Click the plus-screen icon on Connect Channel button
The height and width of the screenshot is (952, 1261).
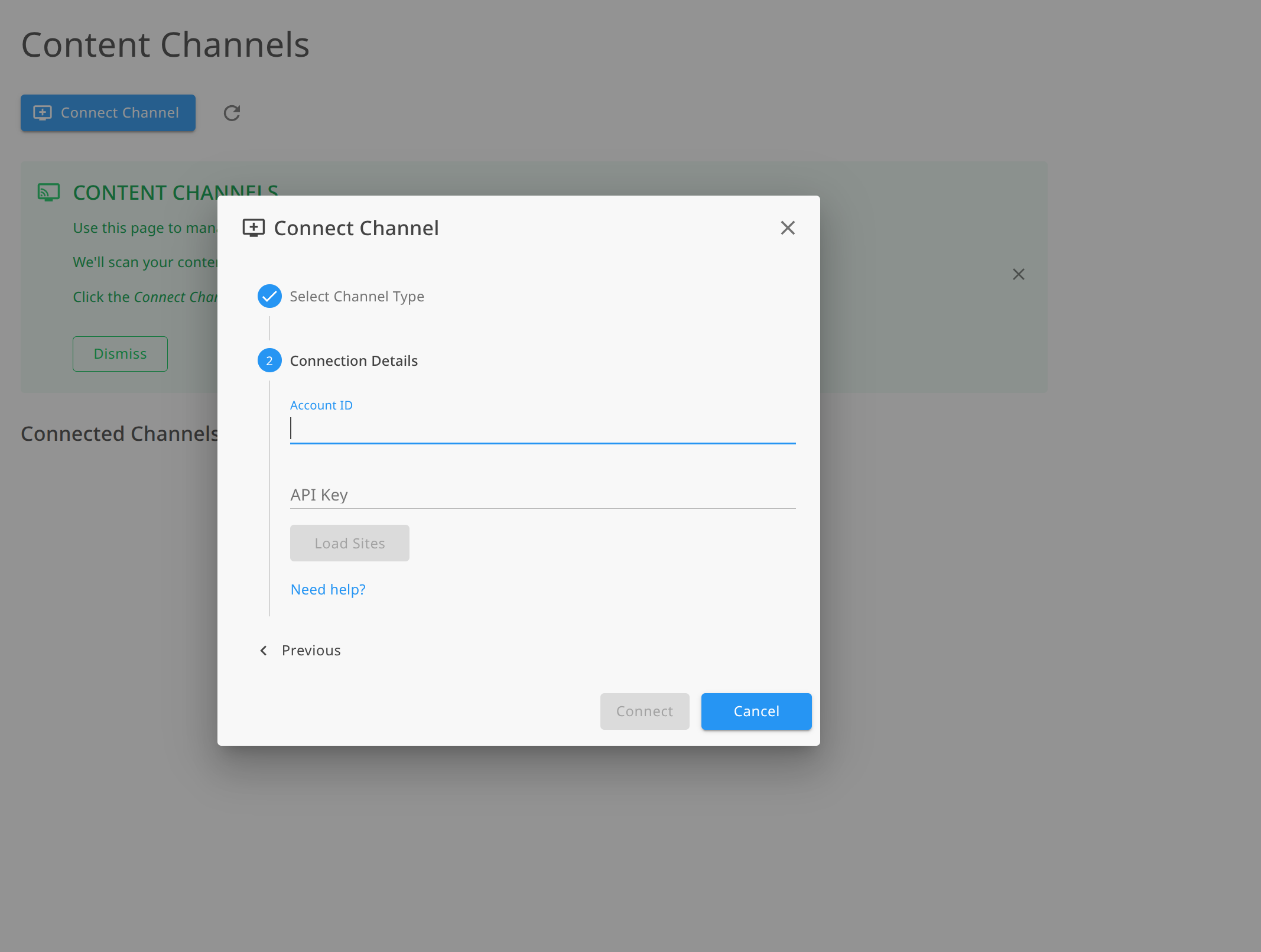pyautogui.click(x=42, y=112)
